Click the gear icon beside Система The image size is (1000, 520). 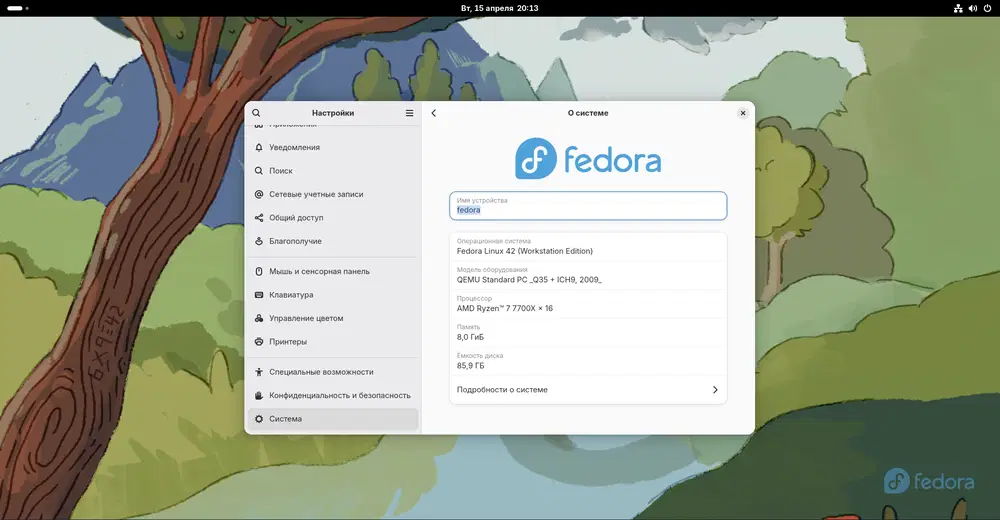pos(259,419)
